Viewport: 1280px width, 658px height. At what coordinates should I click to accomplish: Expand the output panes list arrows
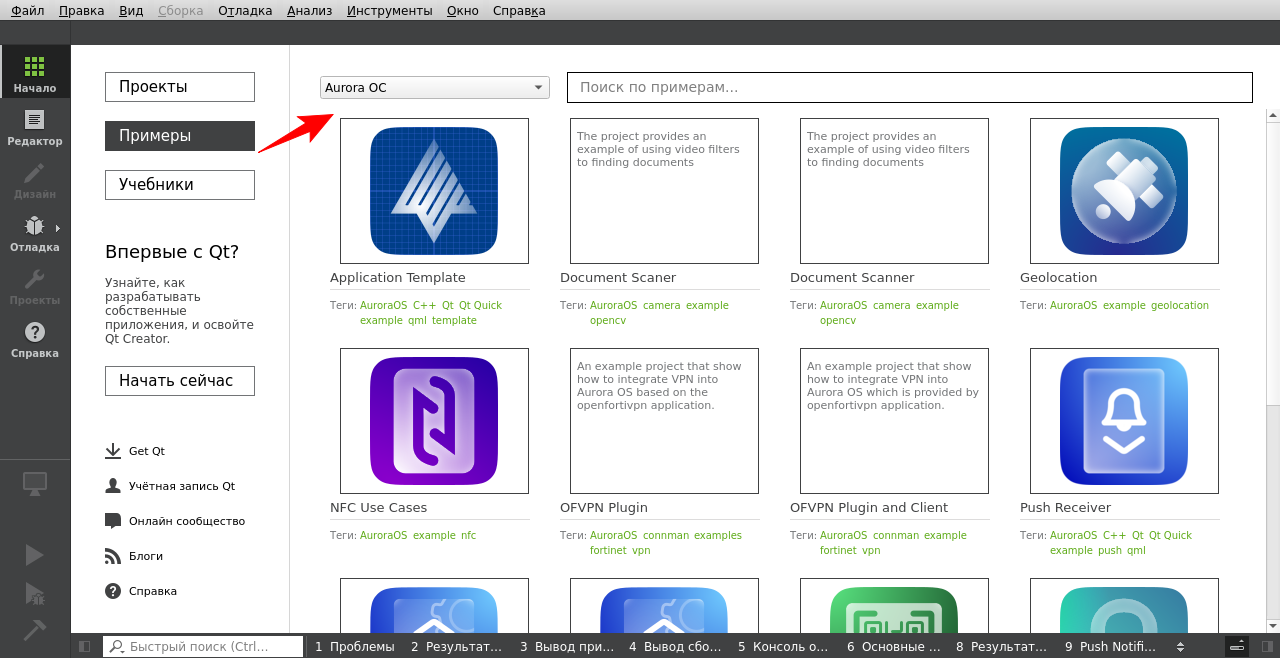(x=1180, y=647)
